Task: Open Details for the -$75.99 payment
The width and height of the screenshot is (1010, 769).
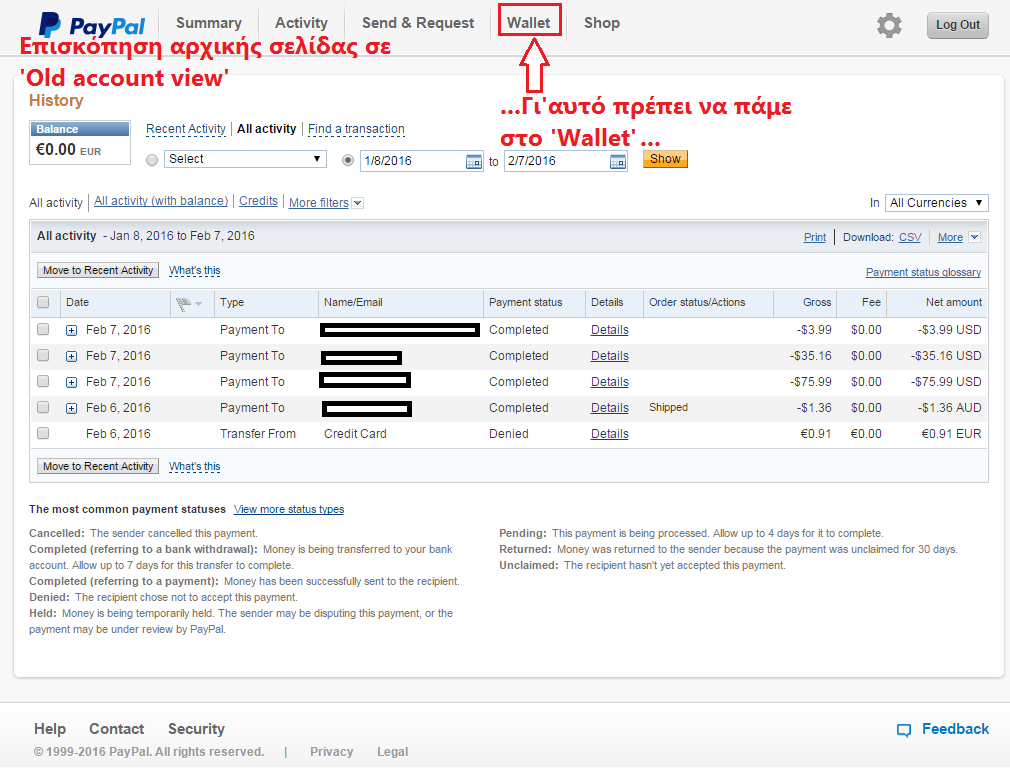Action: pyautogui.click(x=609, y=382)
